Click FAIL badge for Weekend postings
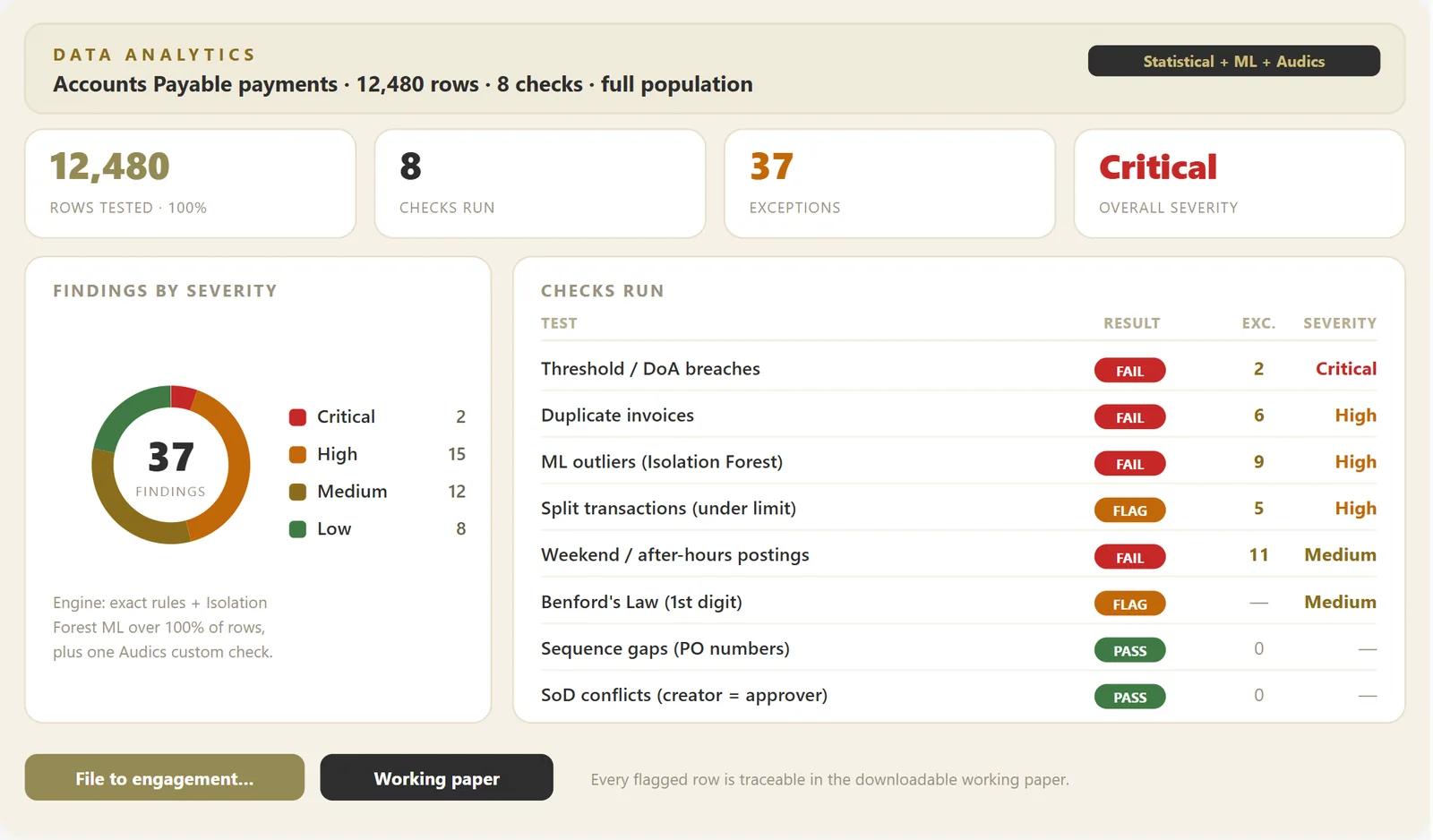1433x840 pixels. coord(1129,557)
